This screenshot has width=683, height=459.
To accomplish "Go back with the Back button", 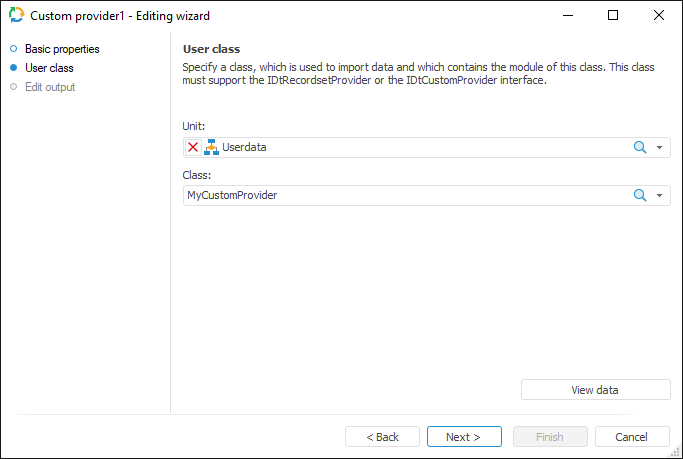I will 382,437.
